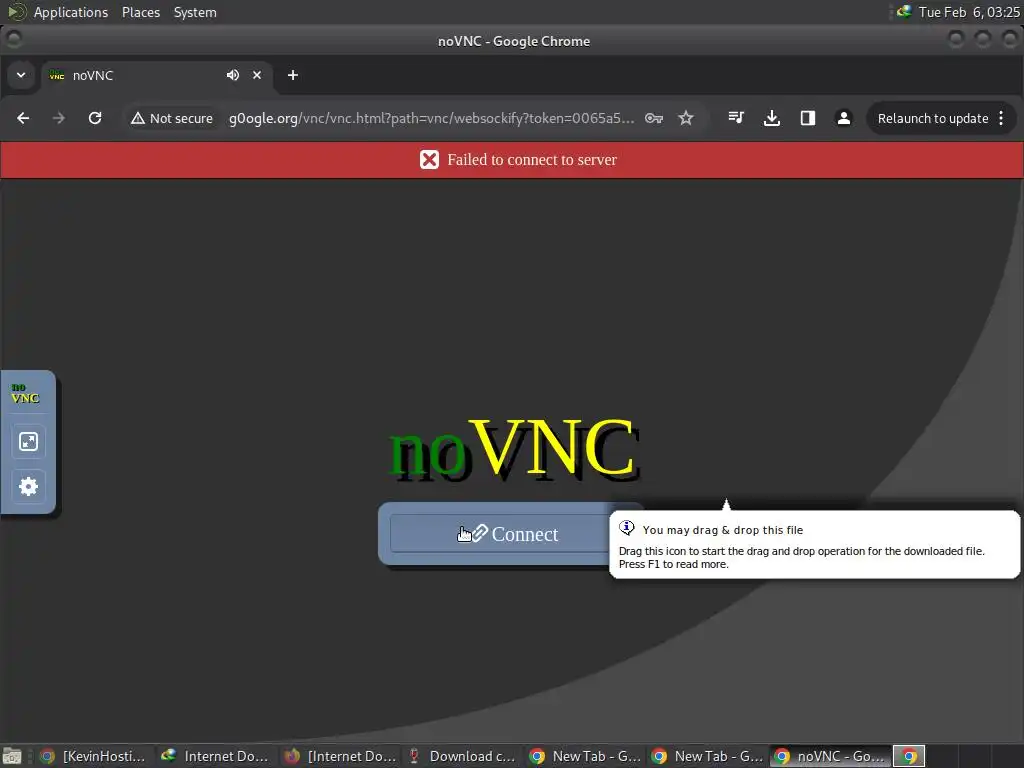Bookmark this page with the star
1024x768 pixels.
pos(686,118)
